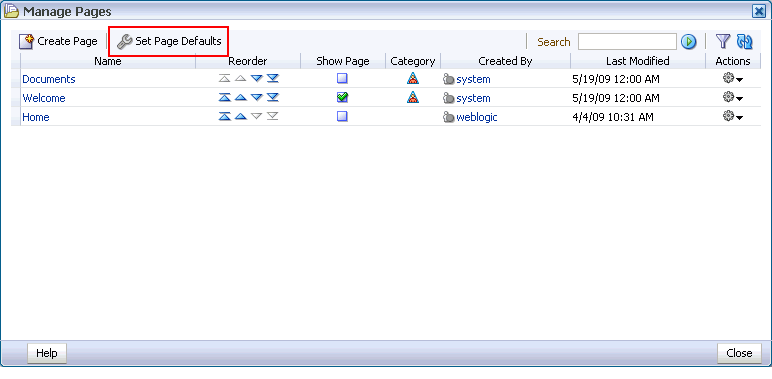This screenshot has height=379, width=772.
Task: Enable Show Page for Home
Action: [342, 117]
